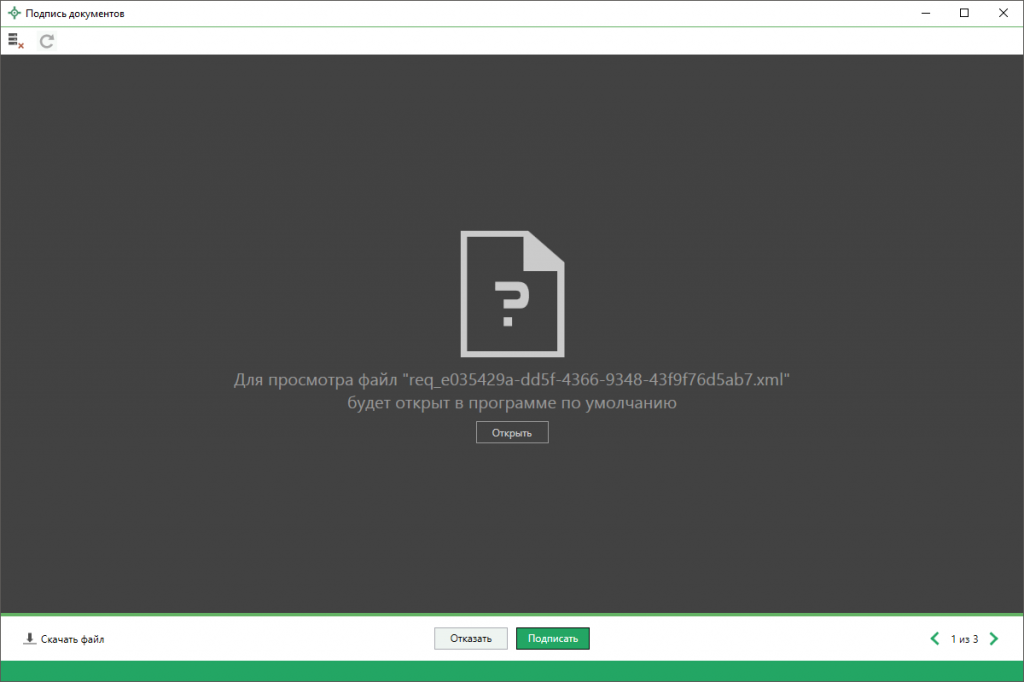1024x682 pixels.
Task: Click the Скачать файл link
Action: [72, 639]
